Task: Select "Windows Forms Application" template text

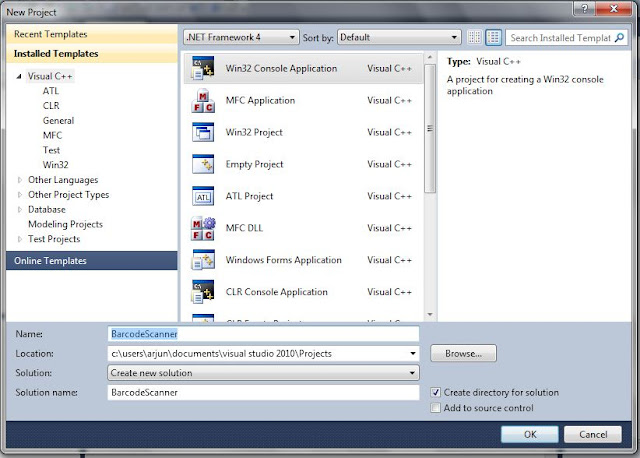Action: [283, 260]
